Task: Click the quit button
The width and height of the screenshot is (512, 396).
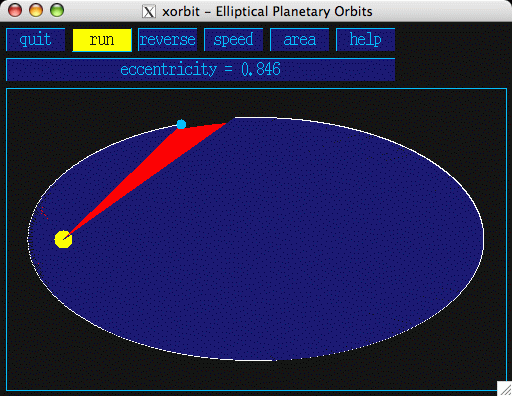Action: click(35, 40)
